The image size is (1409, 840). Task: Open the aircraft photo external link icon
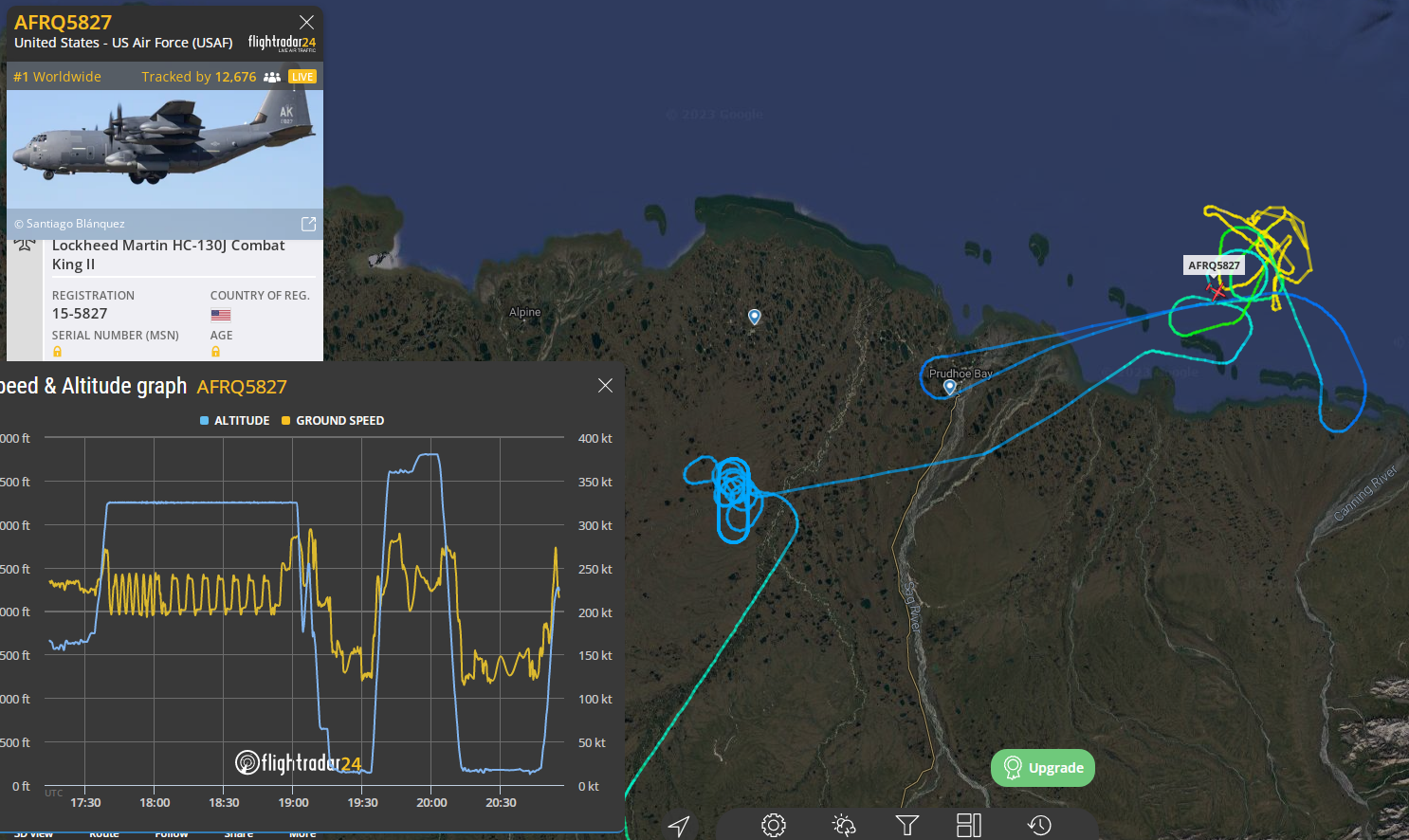point(308,224)
